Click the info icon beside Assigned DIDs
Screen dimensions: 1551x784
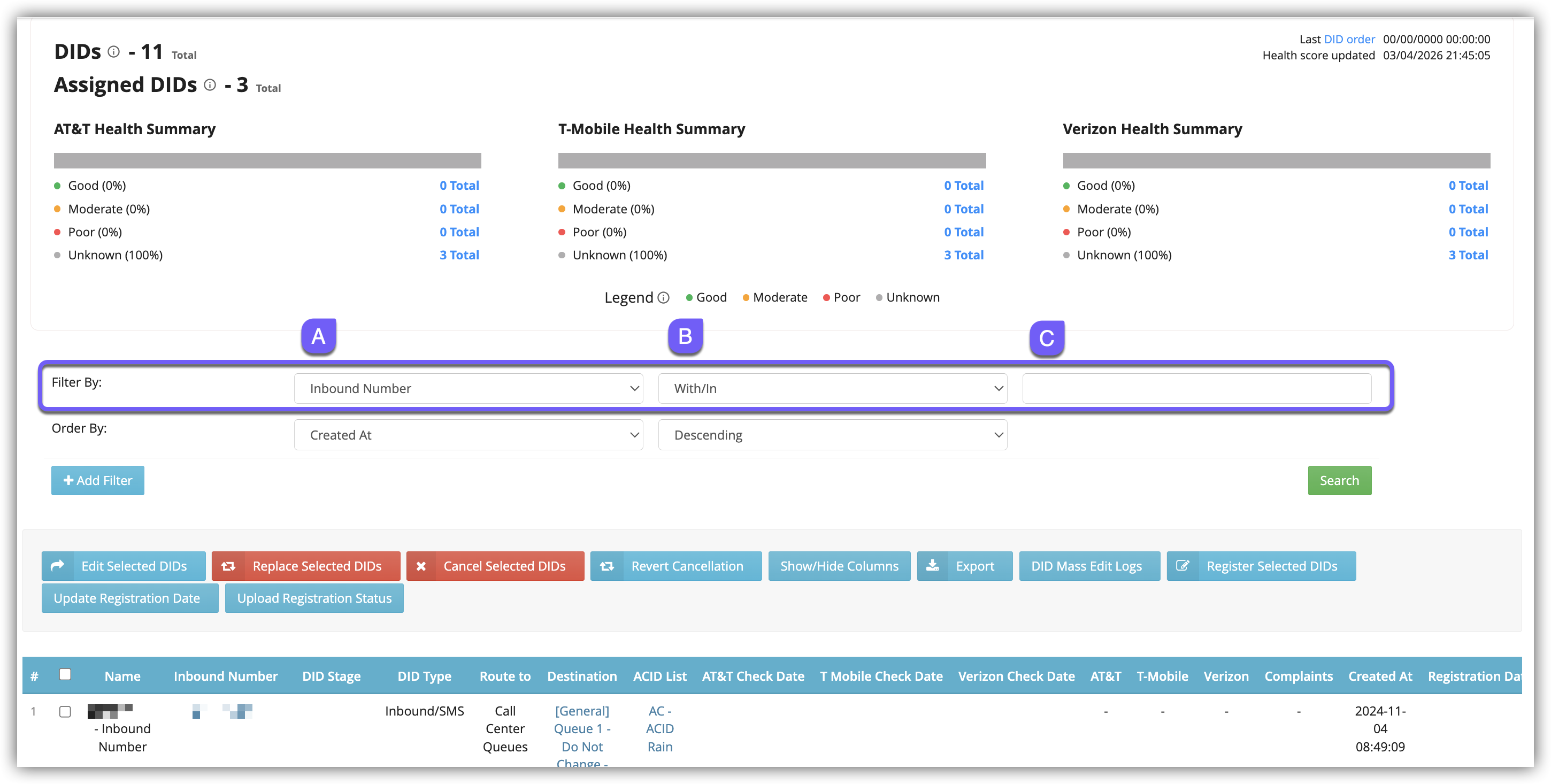(x=210, y=85)
